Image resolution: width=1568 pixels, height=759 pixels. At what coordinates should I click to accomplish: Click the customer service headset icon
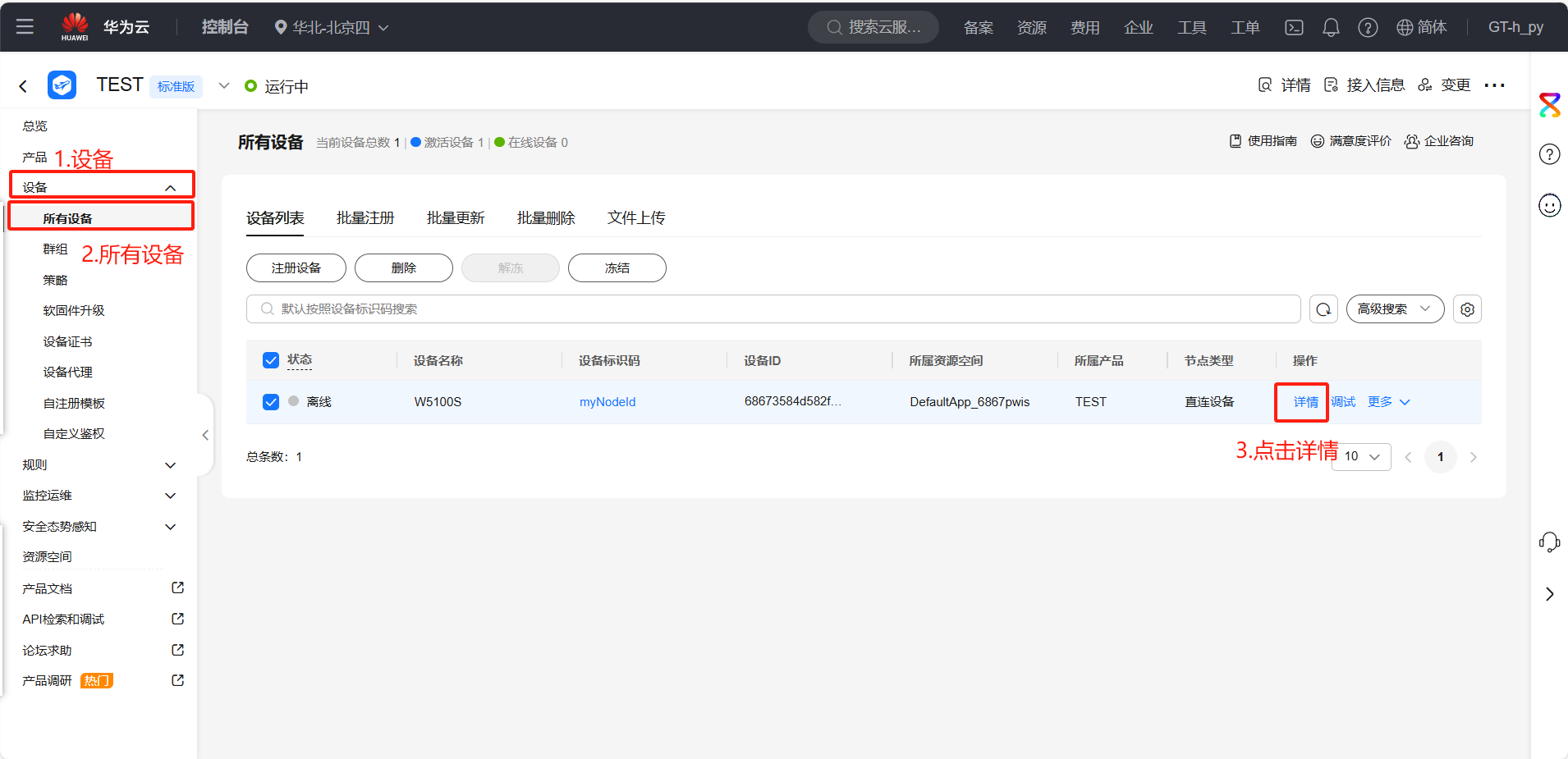point(1549,542)
